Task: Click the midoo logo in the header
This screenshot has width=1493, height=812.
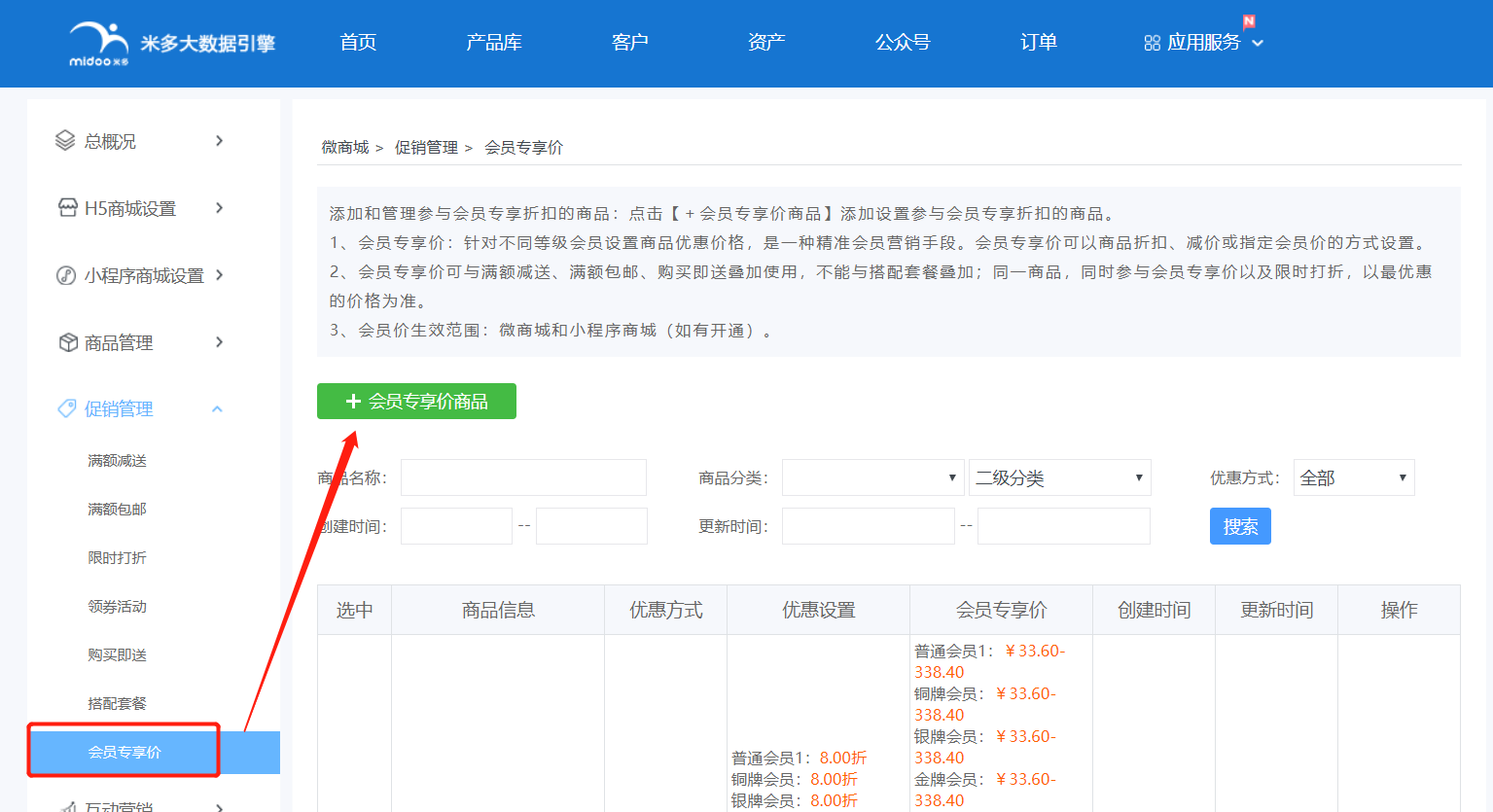Action: click(x=172, y=44)
